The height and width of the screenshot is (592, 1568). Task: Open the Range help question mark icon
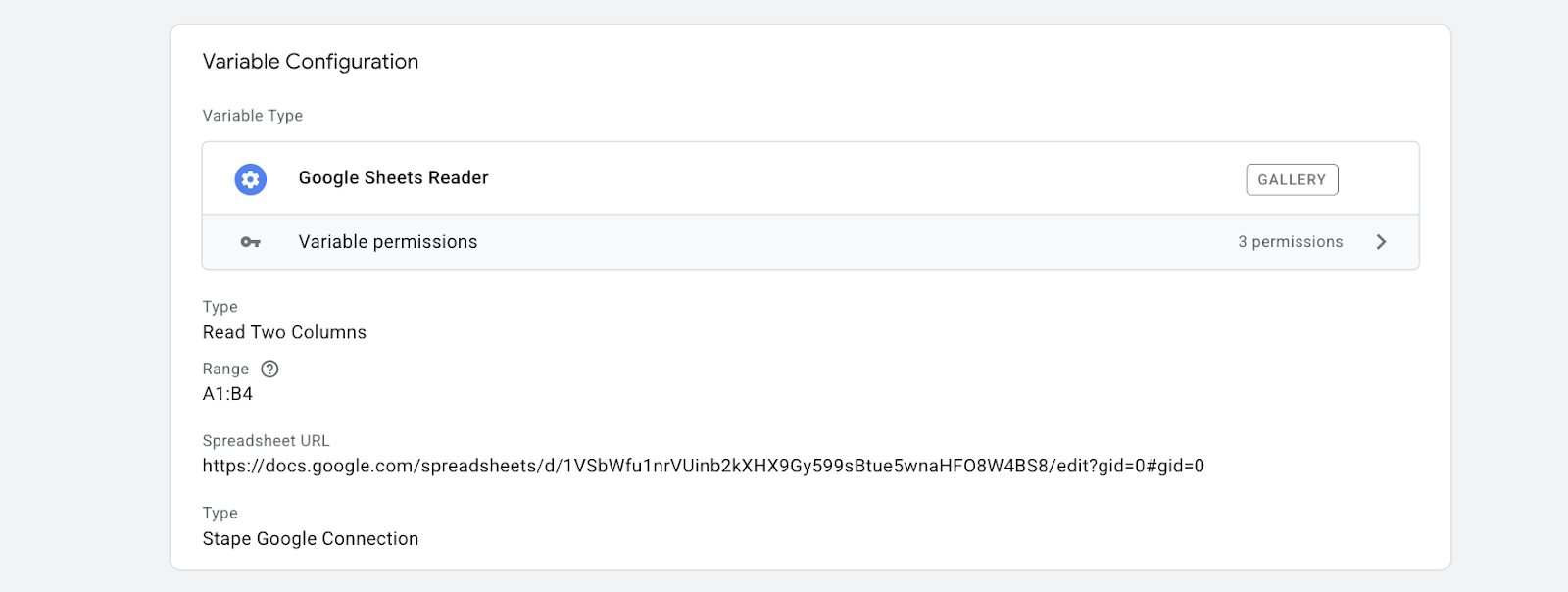269,369
